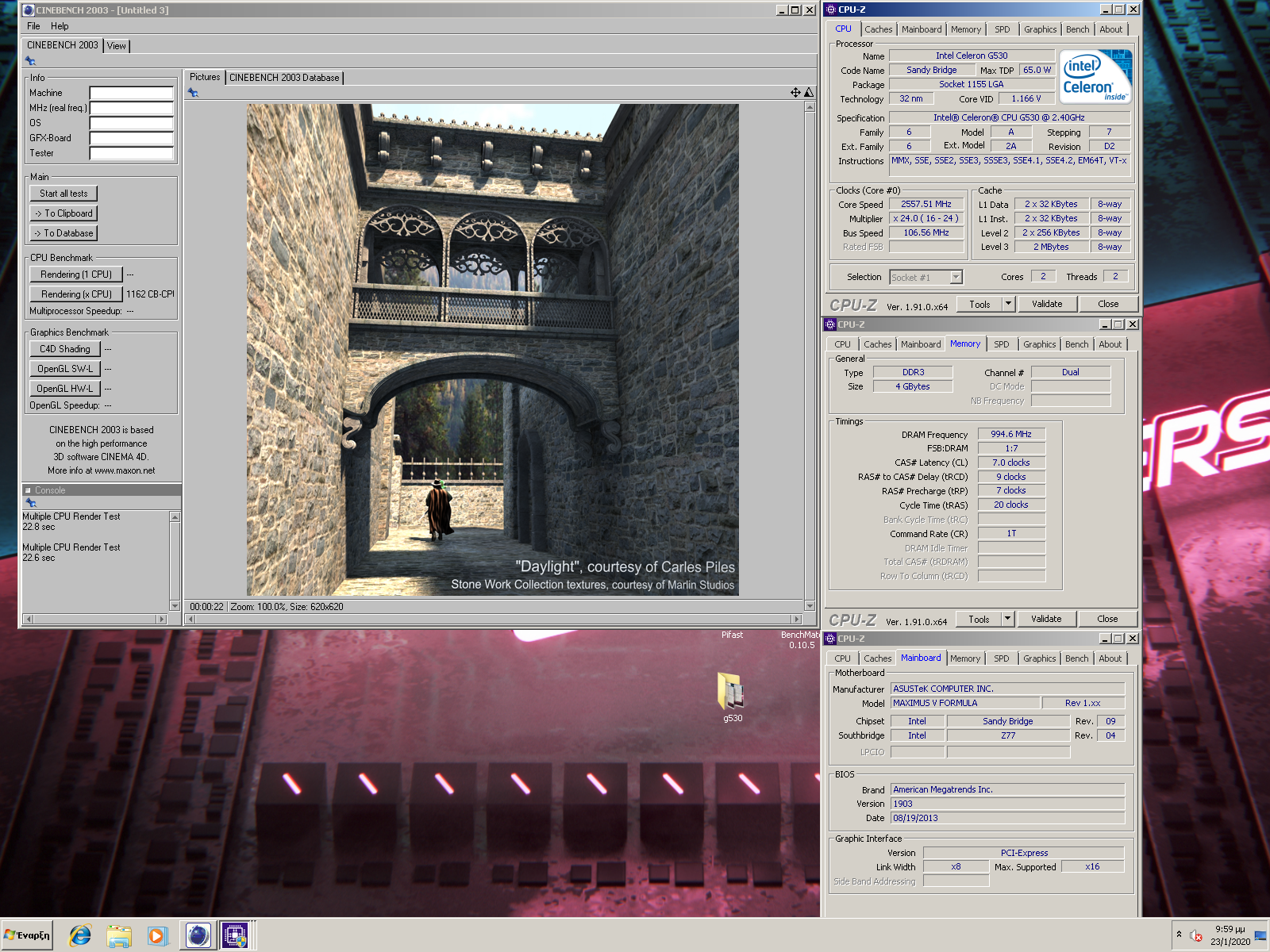This screenshot has width=1270, height=952.
Task: Click the triangle icon above picture scrollbar
Action: click(x=809, y=93)
